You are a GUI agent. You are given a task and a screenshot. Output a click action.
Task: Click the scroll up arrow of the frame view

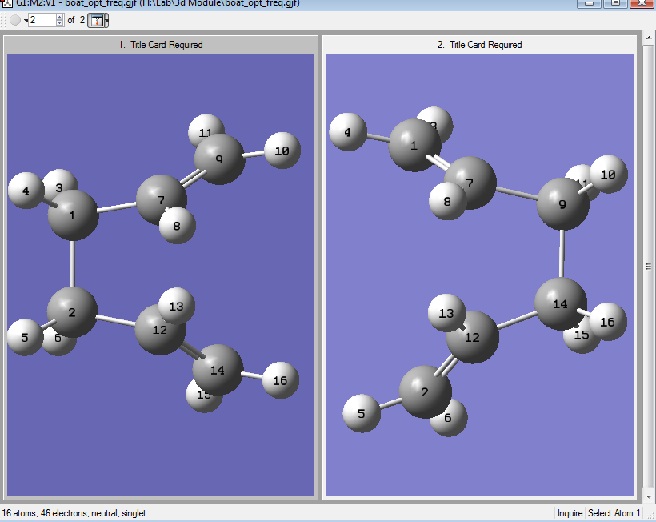(x=648, y=38)
